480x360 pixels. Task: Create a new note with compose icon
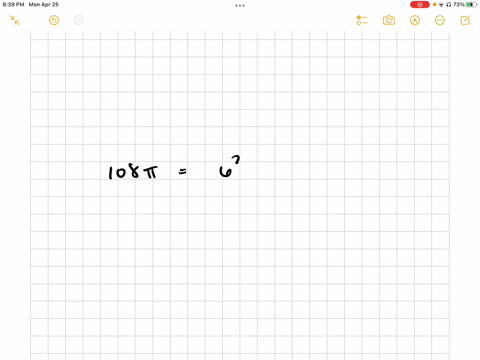[x=465, y=20]
